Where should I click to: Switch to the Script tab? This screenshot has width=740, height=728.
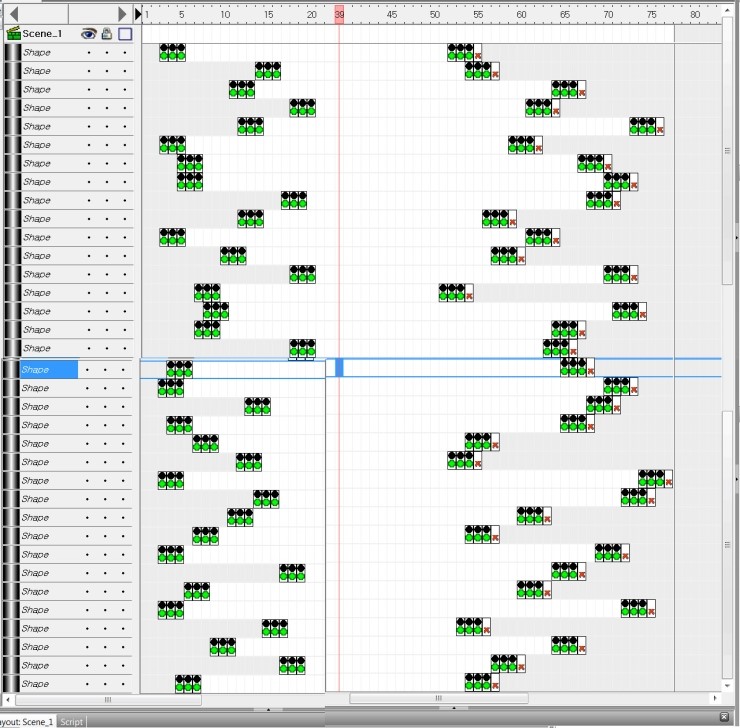[x=71, y=721]
